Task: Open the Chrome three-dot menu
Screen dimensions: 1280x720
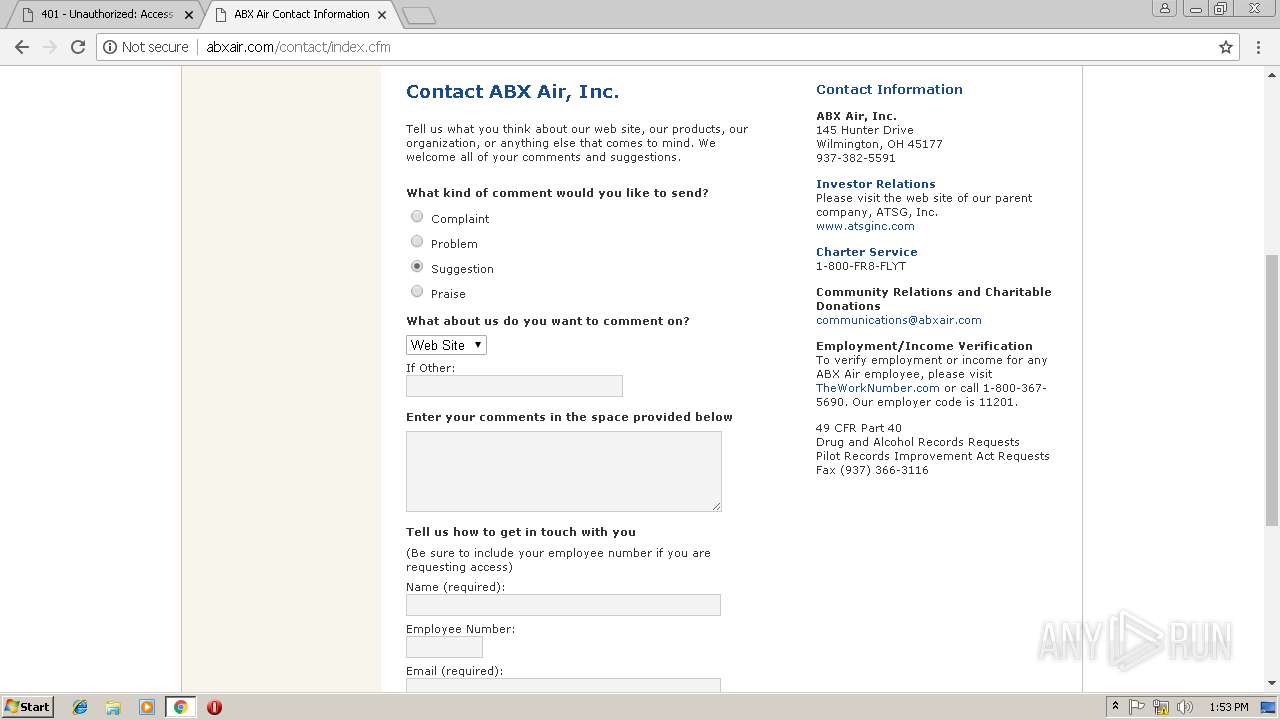Action: [x=1259, y=47]
